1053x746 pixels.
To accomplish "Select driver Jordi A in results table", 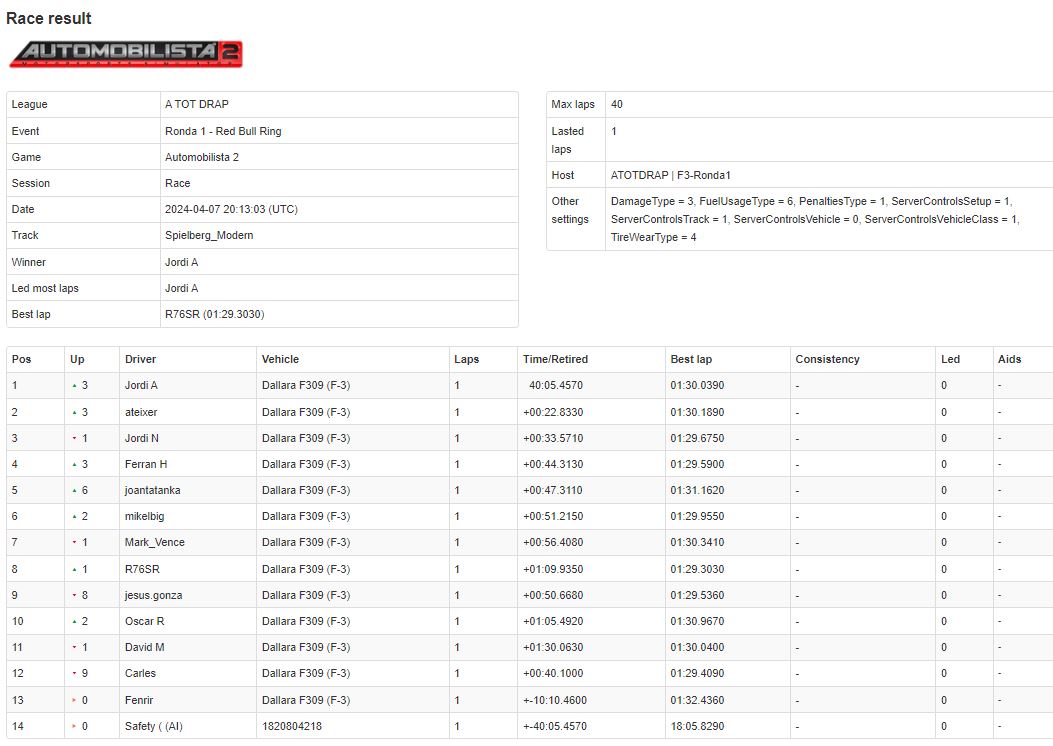I will click(x=141, y=385).
